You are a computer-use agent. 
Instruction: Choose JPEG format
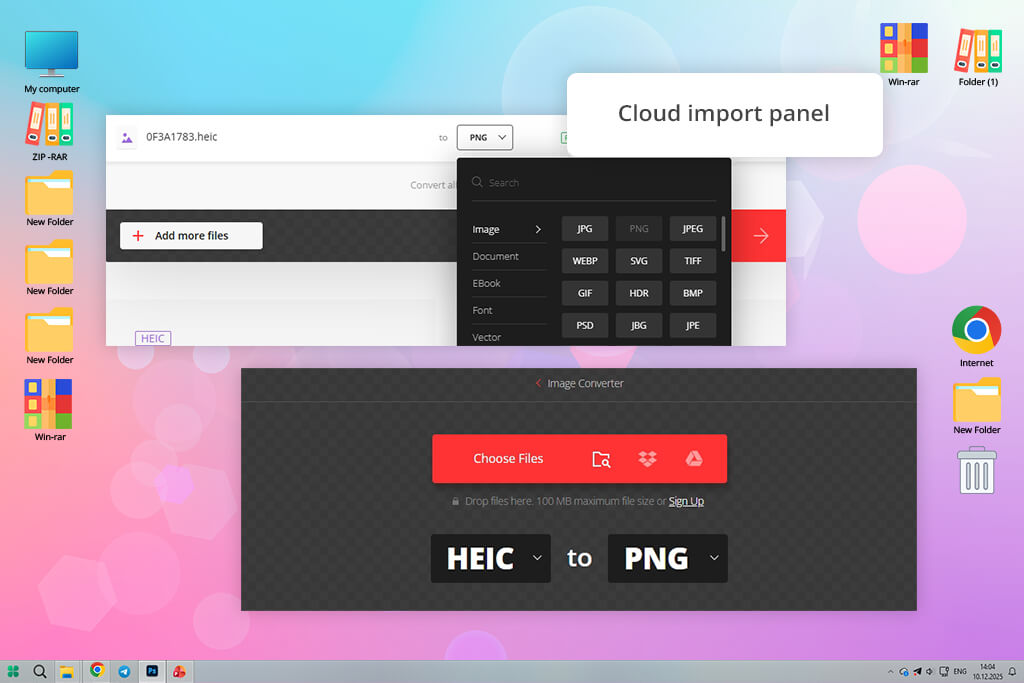coord(692,229)
